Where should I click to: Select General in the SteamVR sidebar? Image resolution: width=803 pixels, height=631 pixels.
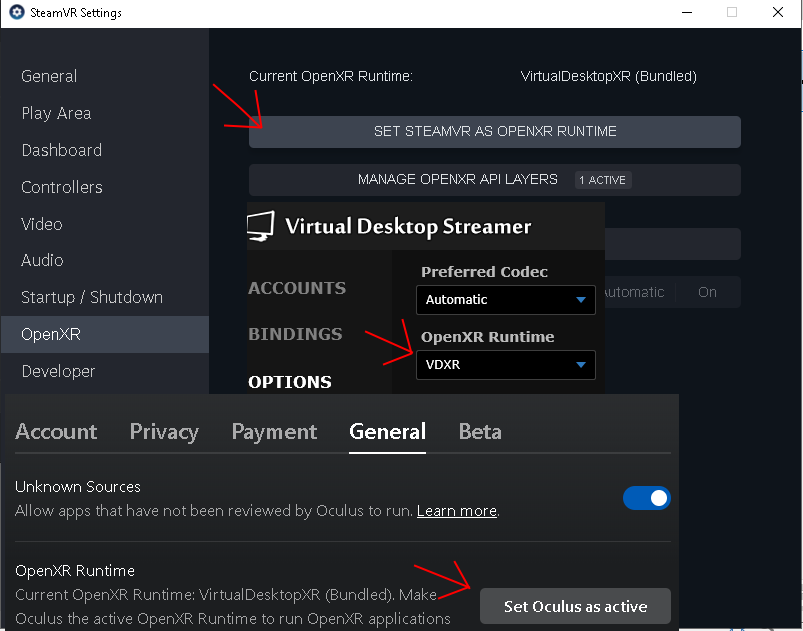[48, 76]
